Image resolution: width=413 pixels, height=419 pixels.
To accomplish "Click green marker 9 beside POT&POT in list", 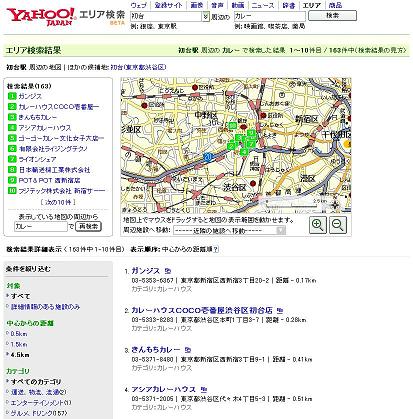I will click(x=12, y=180).
